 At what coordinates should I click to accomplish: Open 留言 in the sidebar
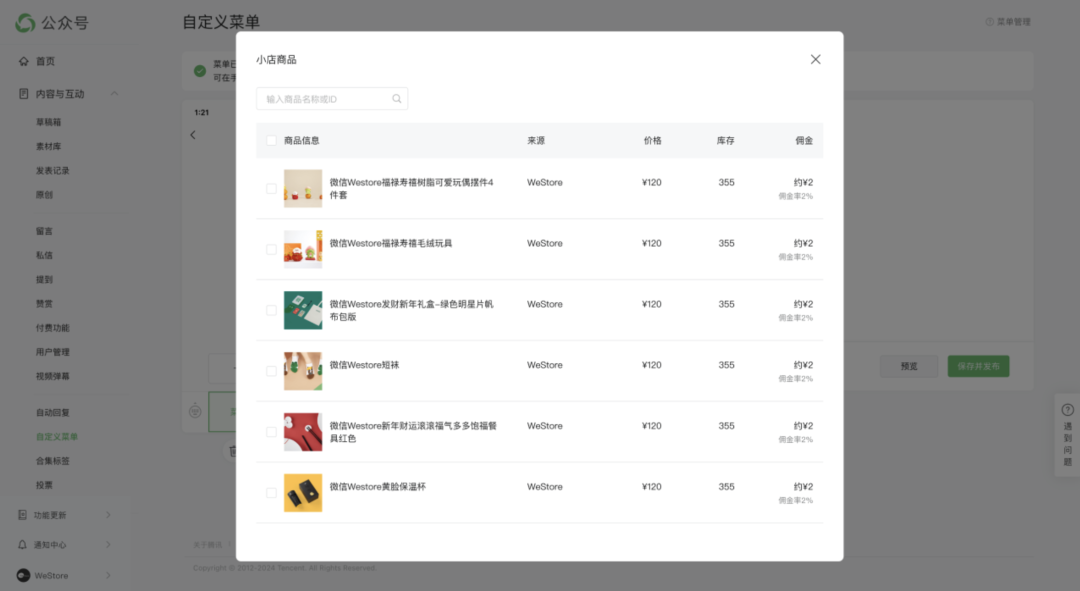coord(44,231)
